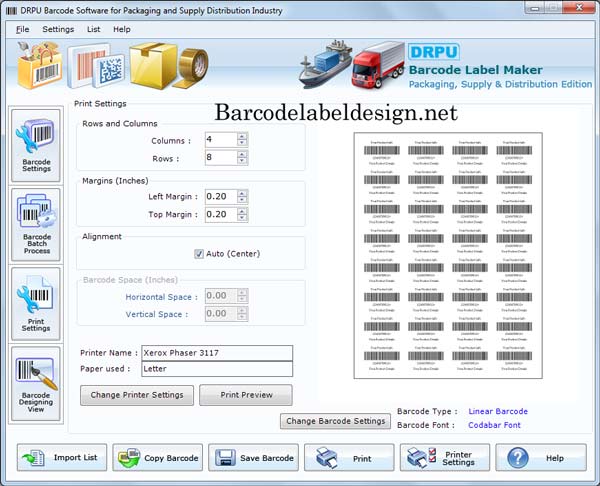The width and height of the screenshot is (600, 486).
Task: Click Change Barcode Settings button
Action: [x=336, y=421]
